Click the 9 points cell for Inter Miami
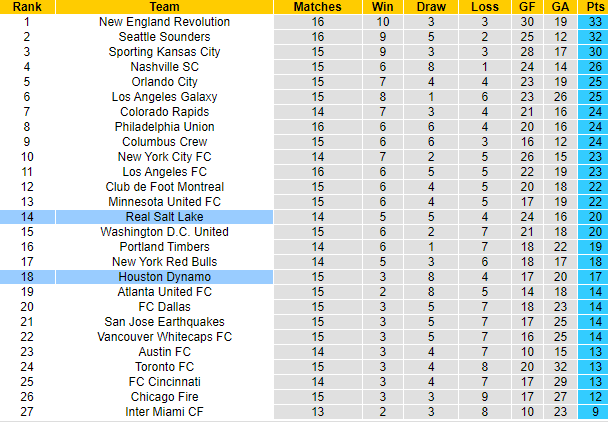This screenshot has width=608, height=422. [594, 411]
